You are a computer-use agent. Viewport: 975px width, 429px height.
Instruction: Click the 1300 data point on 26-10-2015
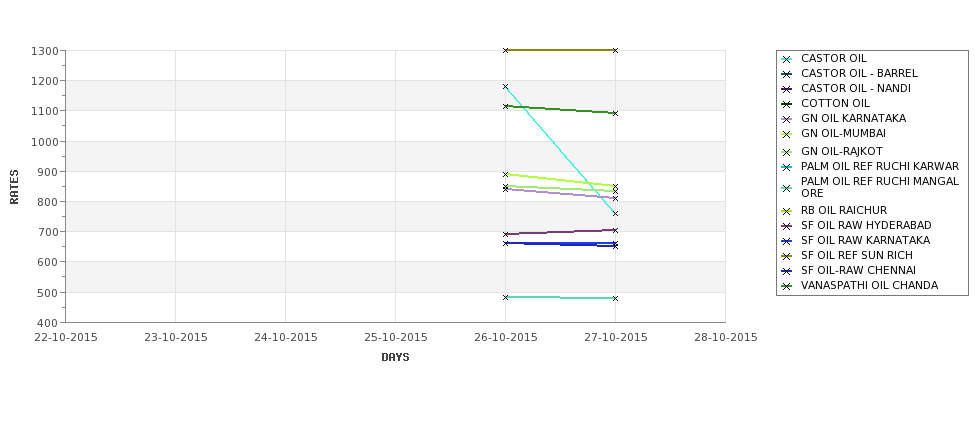coord(506,50)
